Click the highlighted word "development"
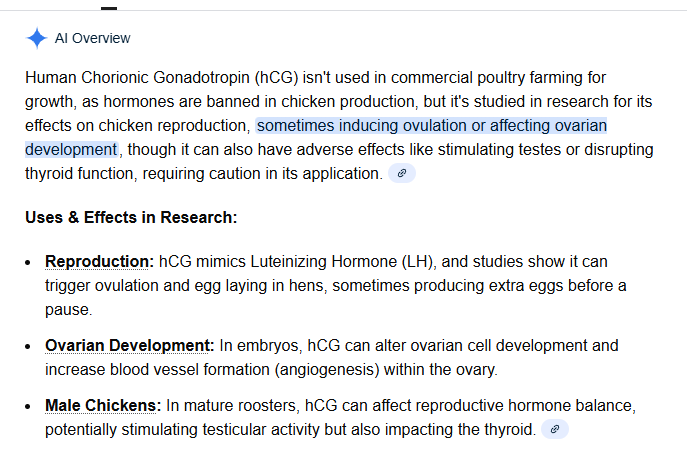Image resolution: width=687 pixels, height=454 pixels. tap(70, 150)
